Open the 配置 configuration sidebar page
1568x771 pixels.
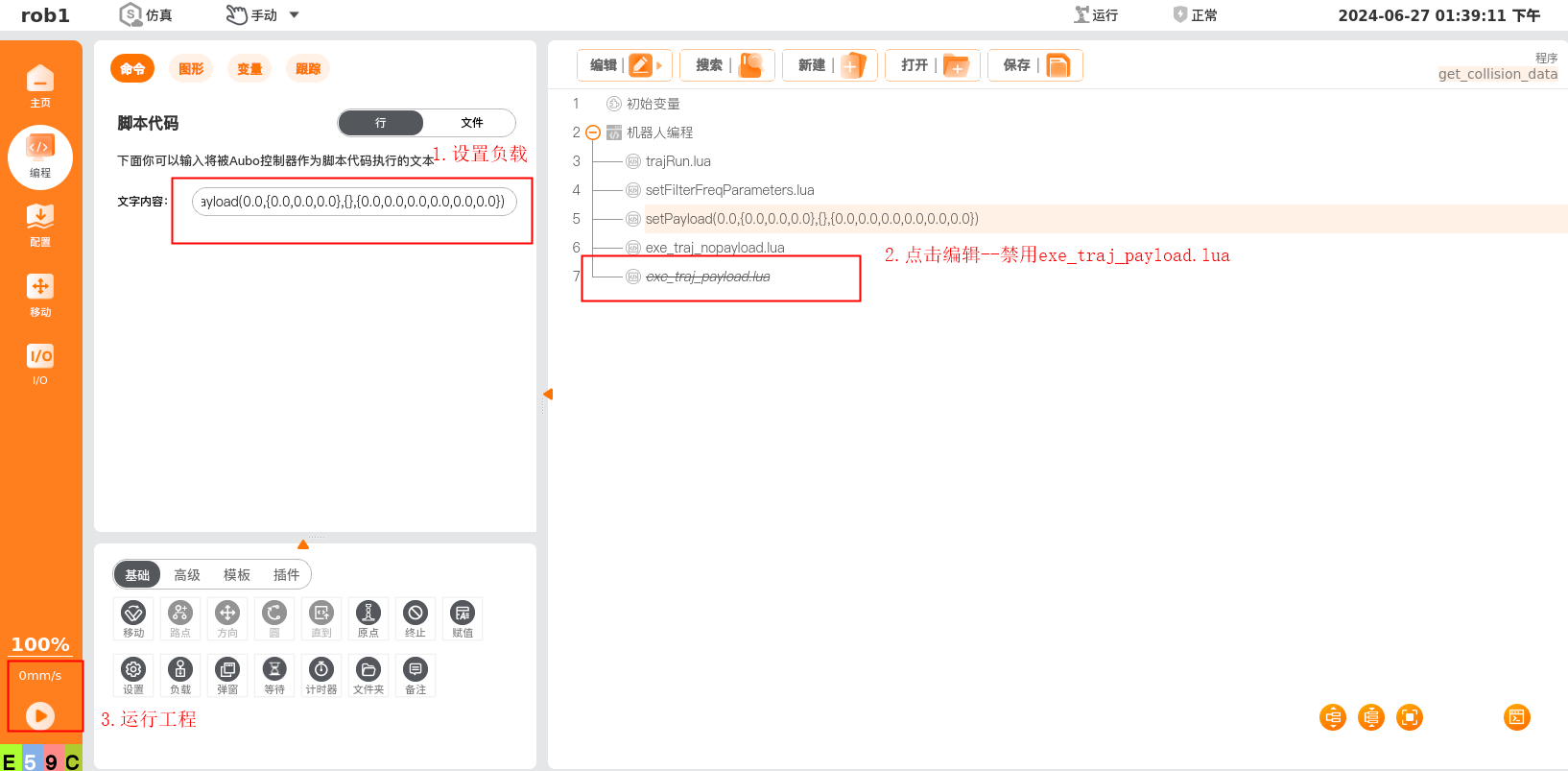click(x=40, y=226)
